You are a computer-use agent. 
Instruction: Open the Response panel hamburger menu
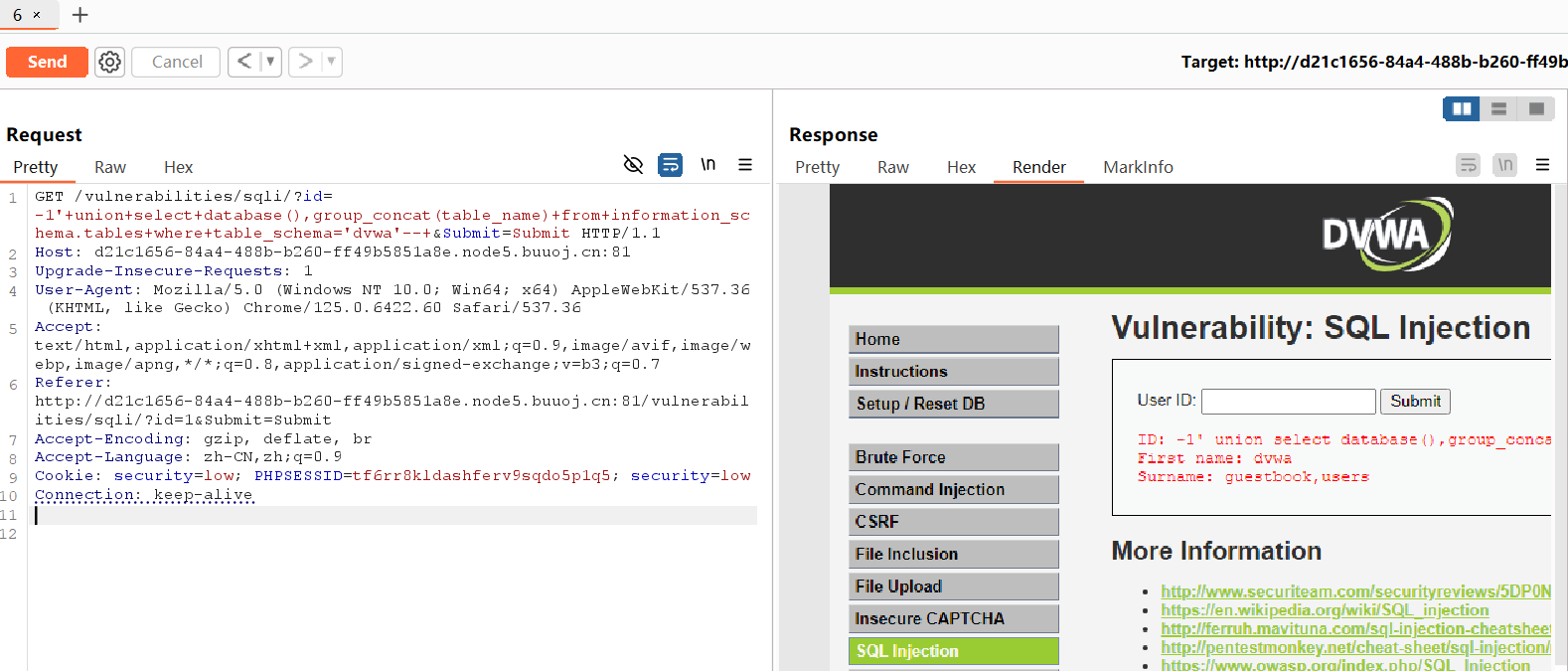[1542, 164]
